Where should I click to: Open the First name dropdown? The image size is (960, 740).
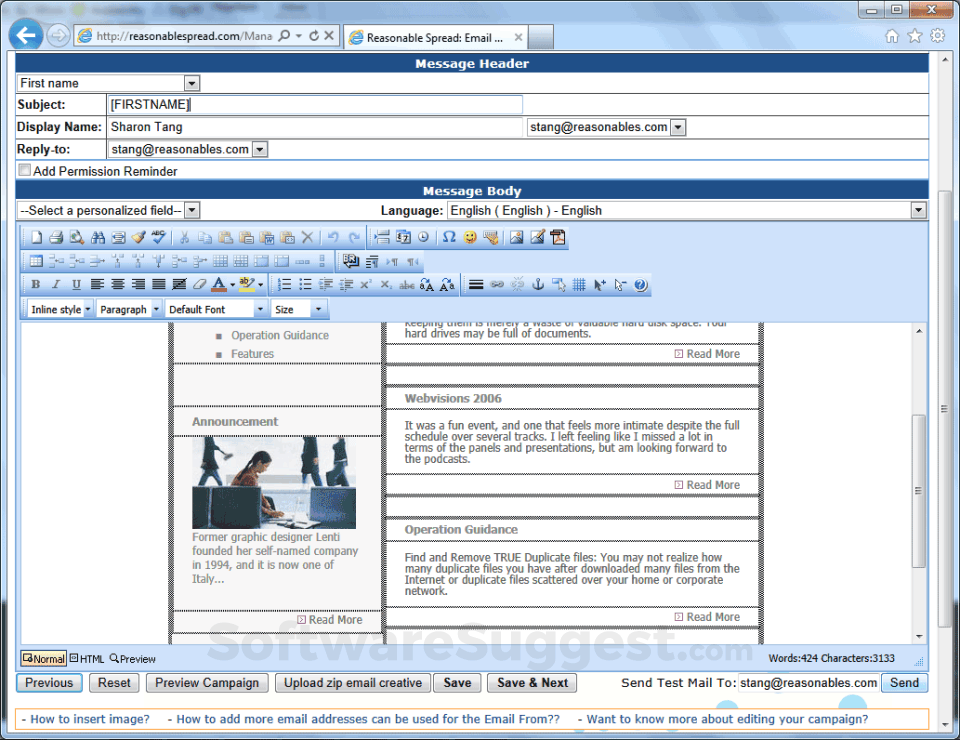(x=192, y=83)
